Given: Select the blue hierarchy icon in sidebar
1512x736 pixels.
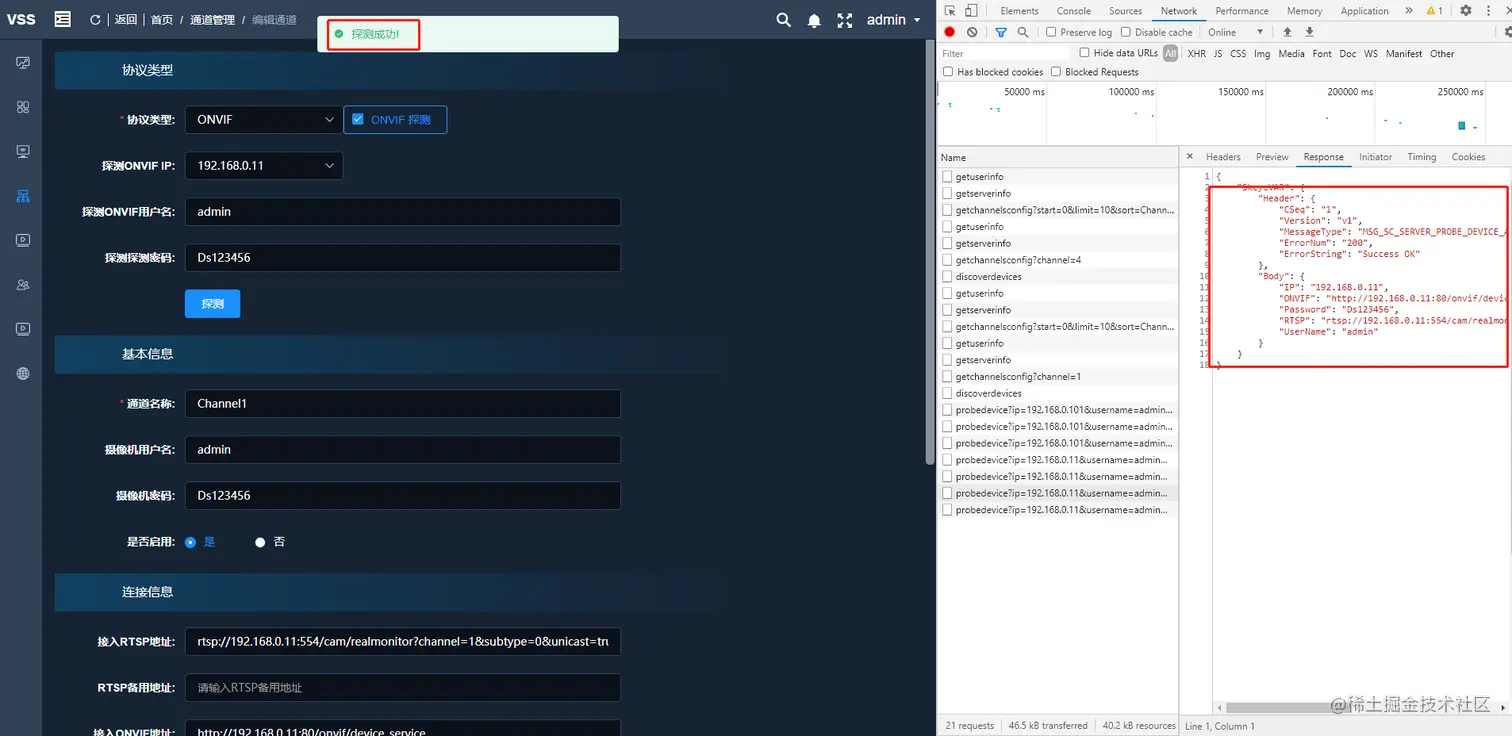Looking at the screenshot, I should pyautogui.click(x=23, y=196).
